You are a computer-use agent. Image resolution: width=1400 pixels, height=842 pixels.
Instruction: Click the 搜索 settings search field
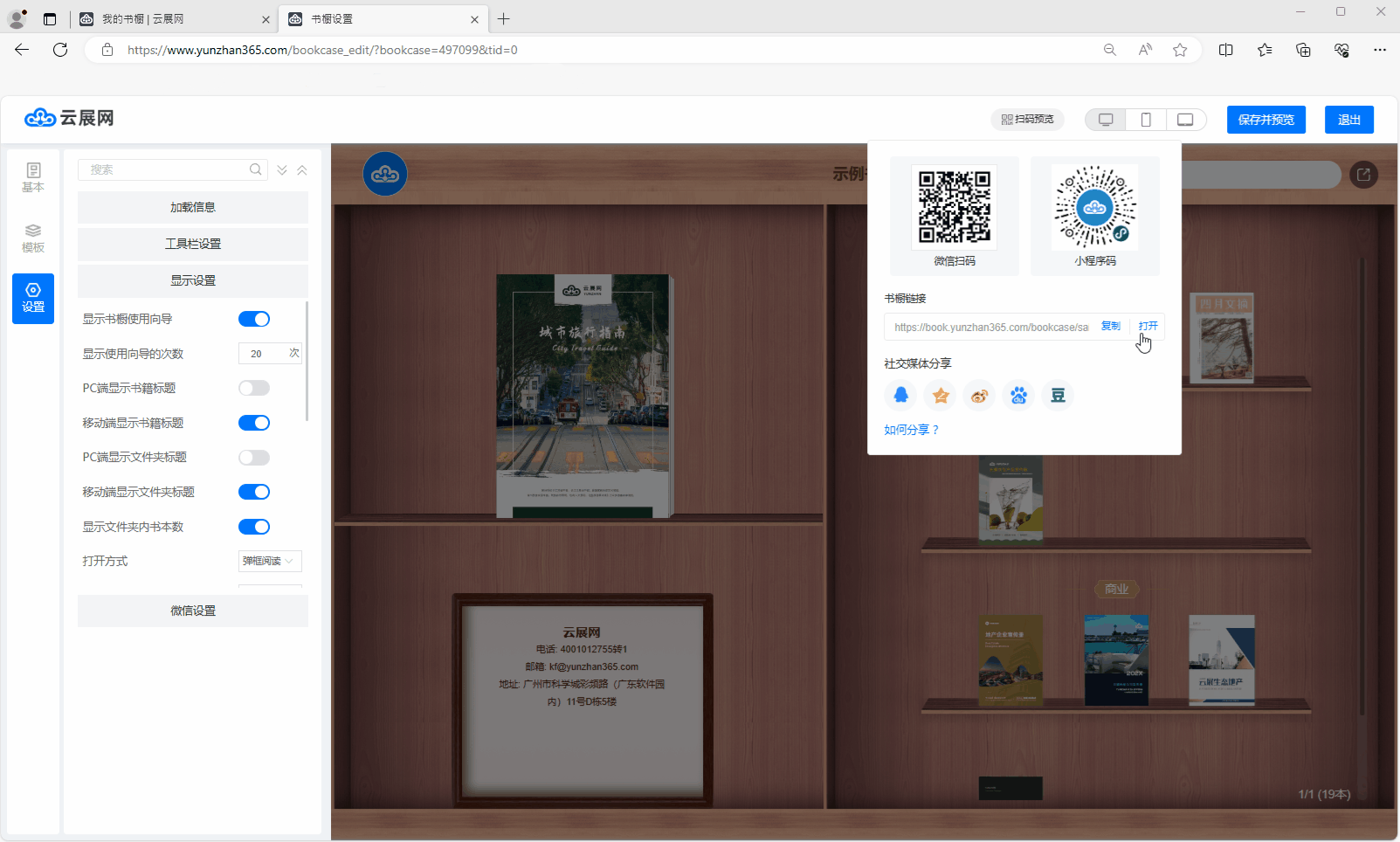[x=166, y=169]
